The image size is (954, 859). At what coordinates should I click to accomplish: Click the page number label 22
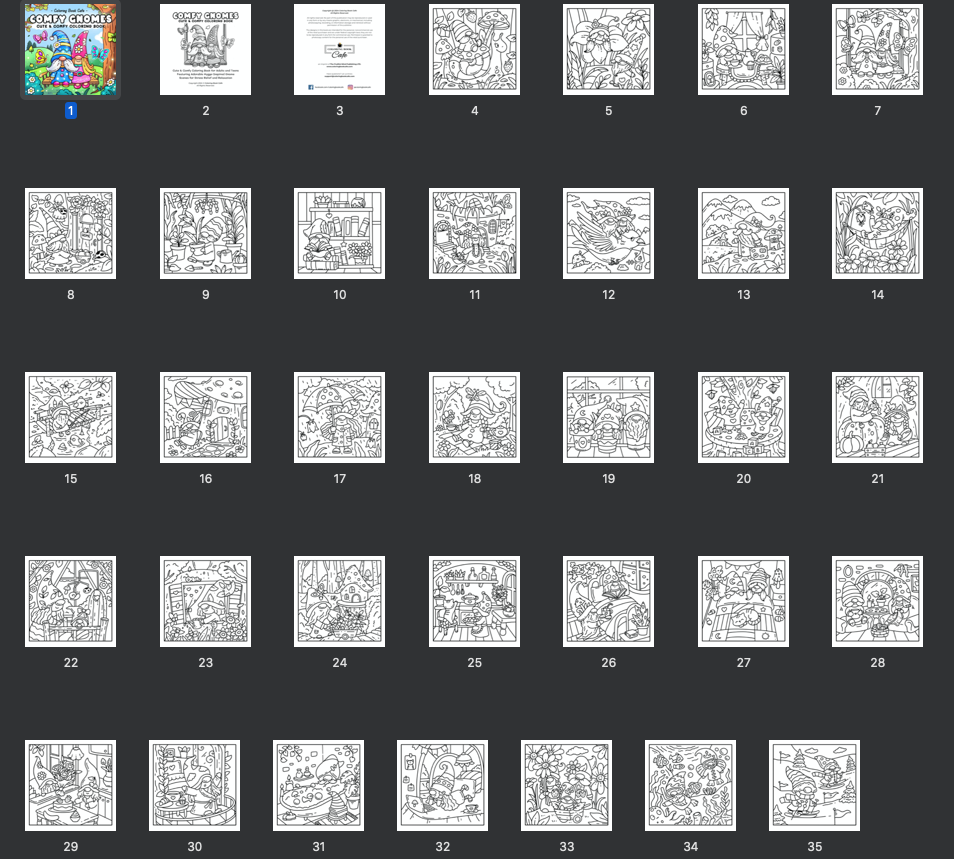(x=71, y=663)
